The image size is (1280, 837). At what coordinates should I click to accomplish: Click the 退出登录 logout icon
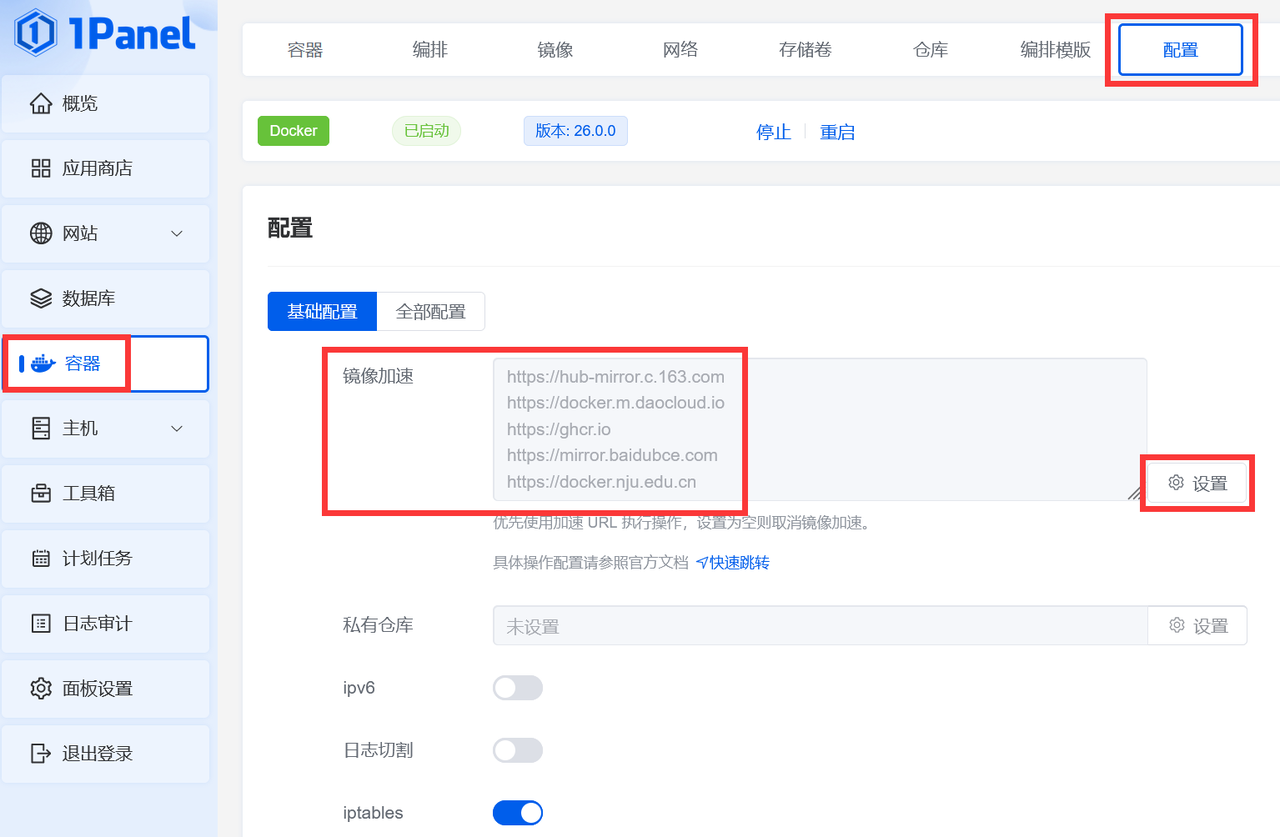click(x=41, y=753)
